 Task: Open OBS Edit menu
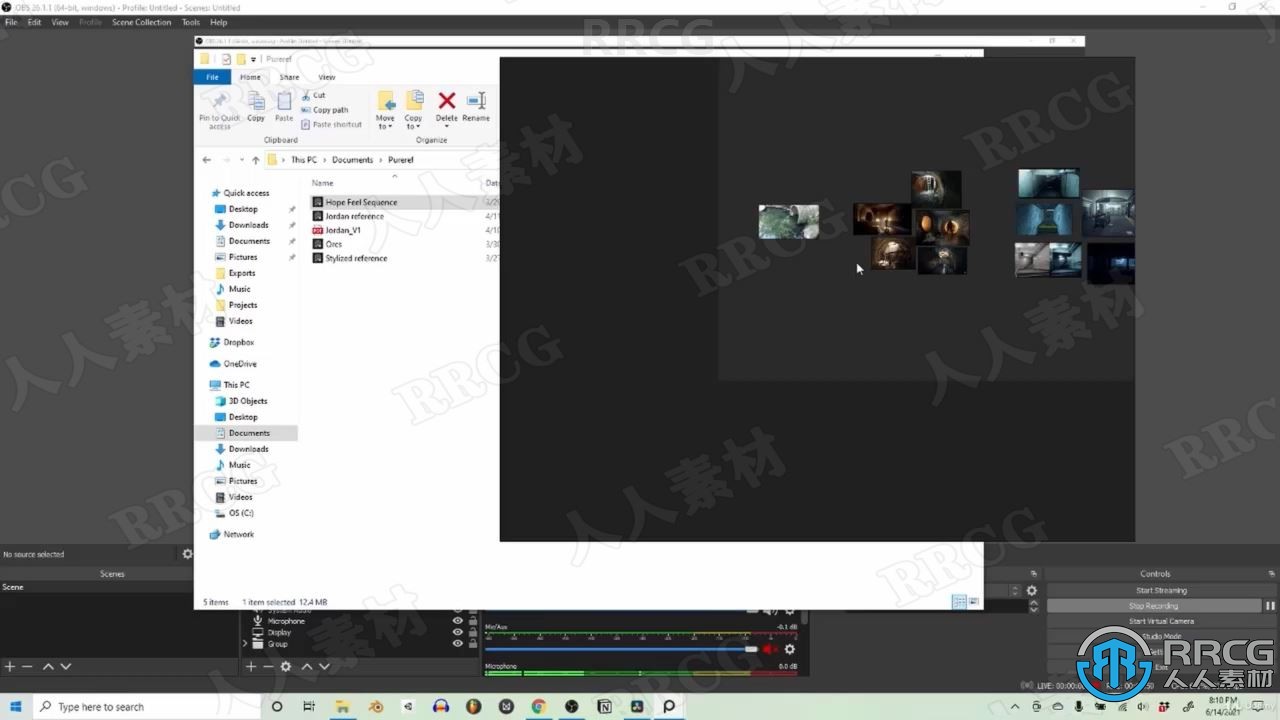tap(34, 22)
